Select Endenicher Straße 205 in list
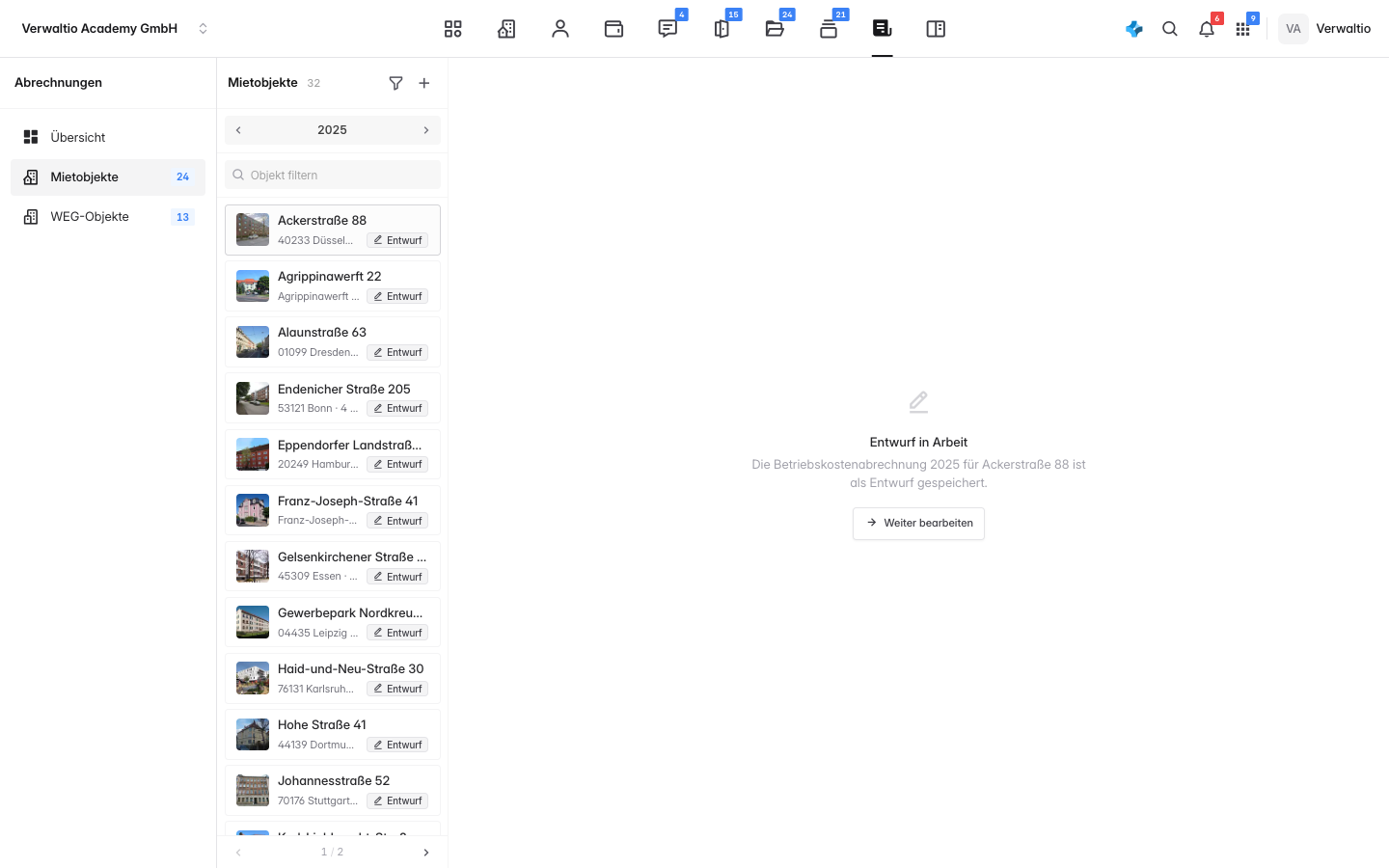Viewport: 1389px width, 868px height. tap(333, 398)
